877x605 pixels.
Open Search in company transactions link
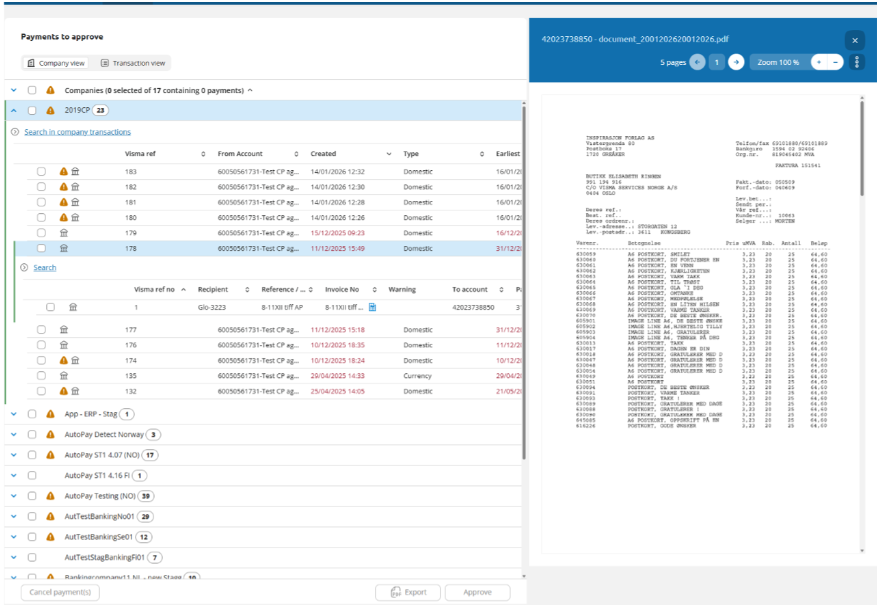pos(77,132)
